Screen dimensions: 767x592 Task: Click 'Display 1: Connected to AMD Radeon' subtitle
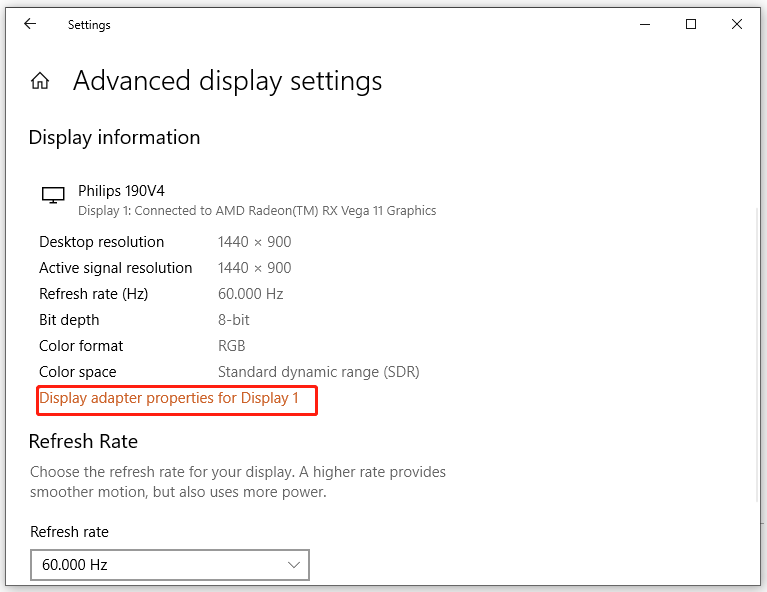tap(257, 210)
